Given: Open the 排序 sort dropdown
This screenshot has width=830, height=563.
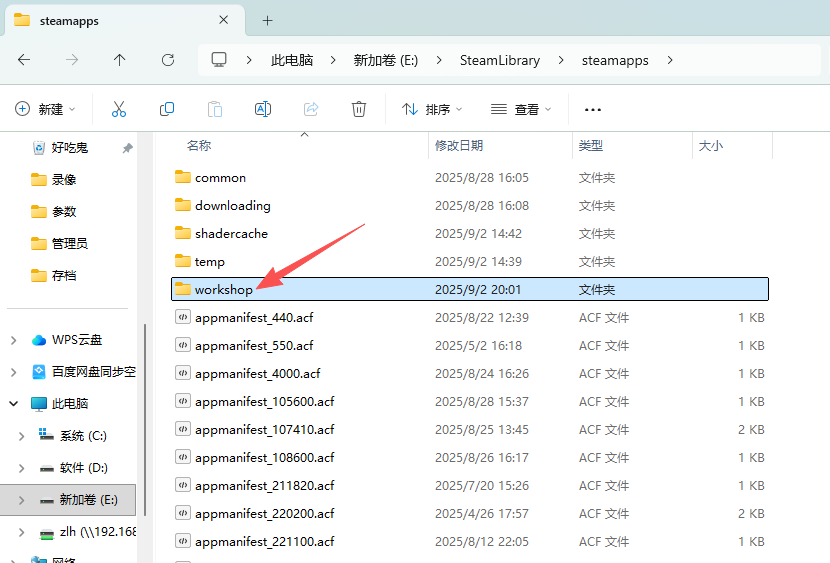Looking at the screenshot, I should click(x=432, y=109).
